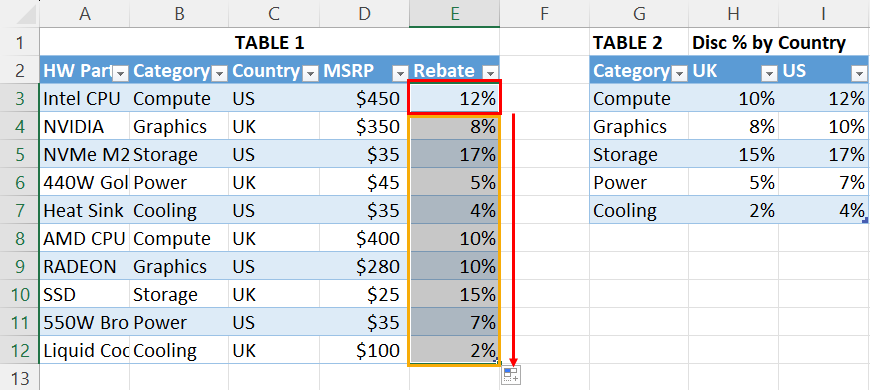
Task: Select column F header
Action: [544, 14]
